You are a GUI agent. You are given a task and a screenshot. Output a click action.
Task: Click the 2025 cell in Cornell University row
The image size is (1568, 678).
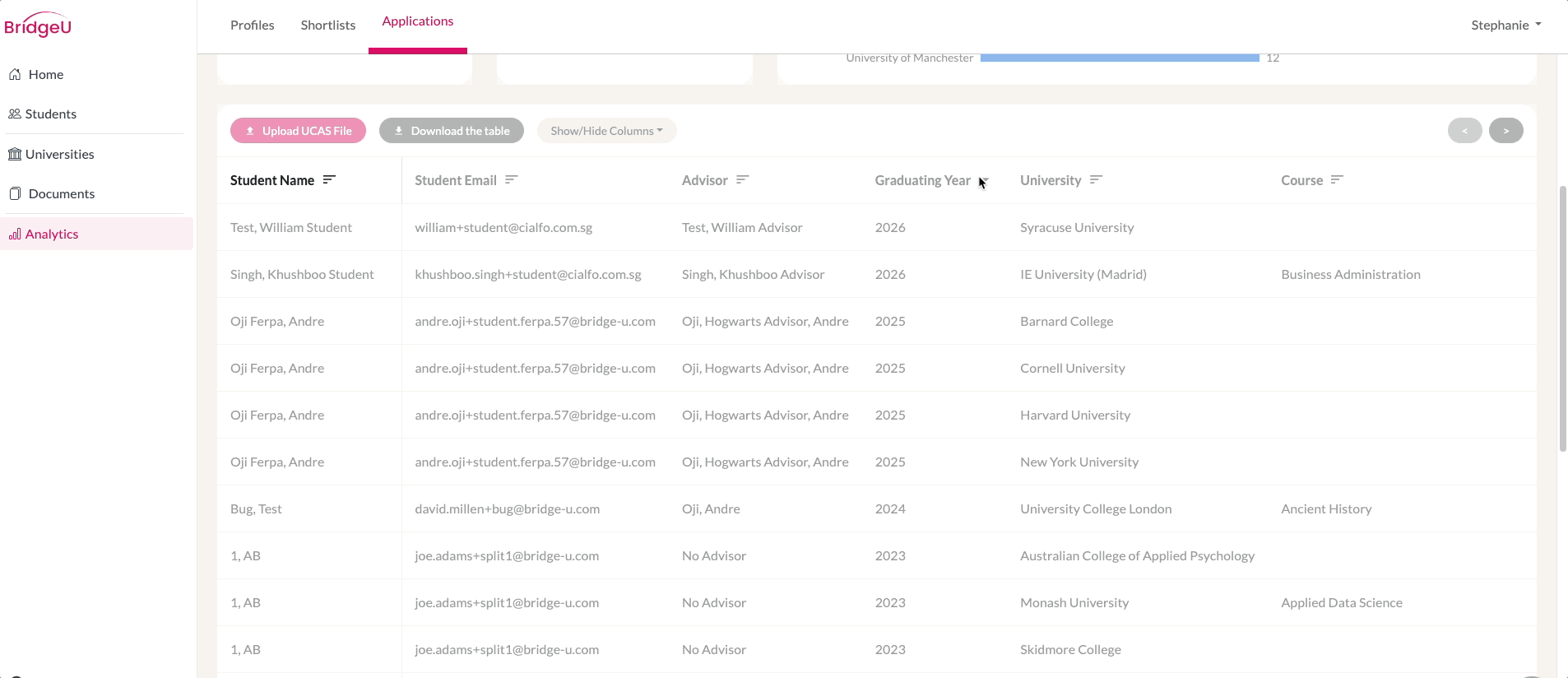click(x=890, y=368)
